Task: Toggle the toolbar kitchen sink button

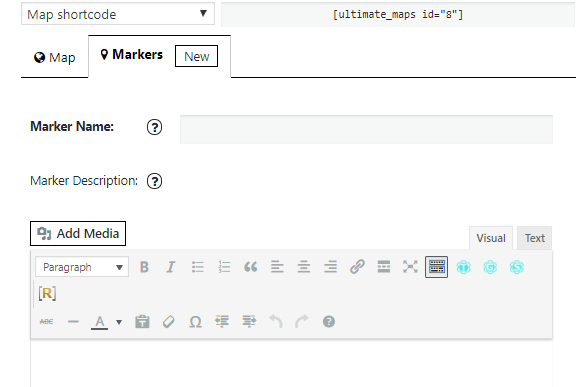Action: [x=436, y=267]
